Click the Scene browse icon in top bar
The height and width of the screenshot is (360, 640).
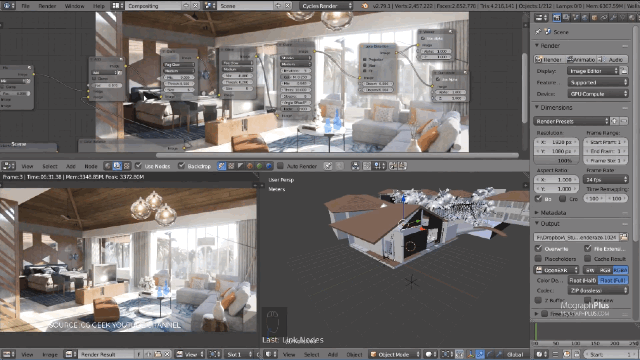[210, 6]
